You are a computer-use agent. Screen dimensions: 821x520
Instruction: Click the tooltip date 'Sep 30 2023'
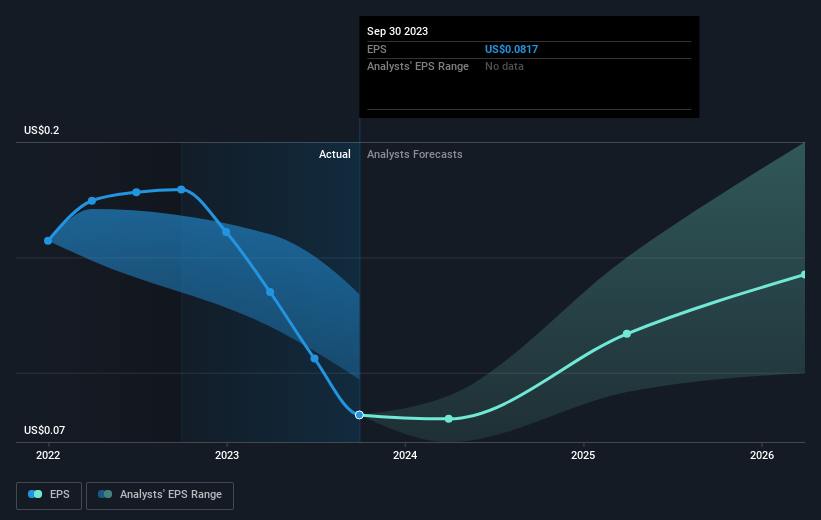397,31
